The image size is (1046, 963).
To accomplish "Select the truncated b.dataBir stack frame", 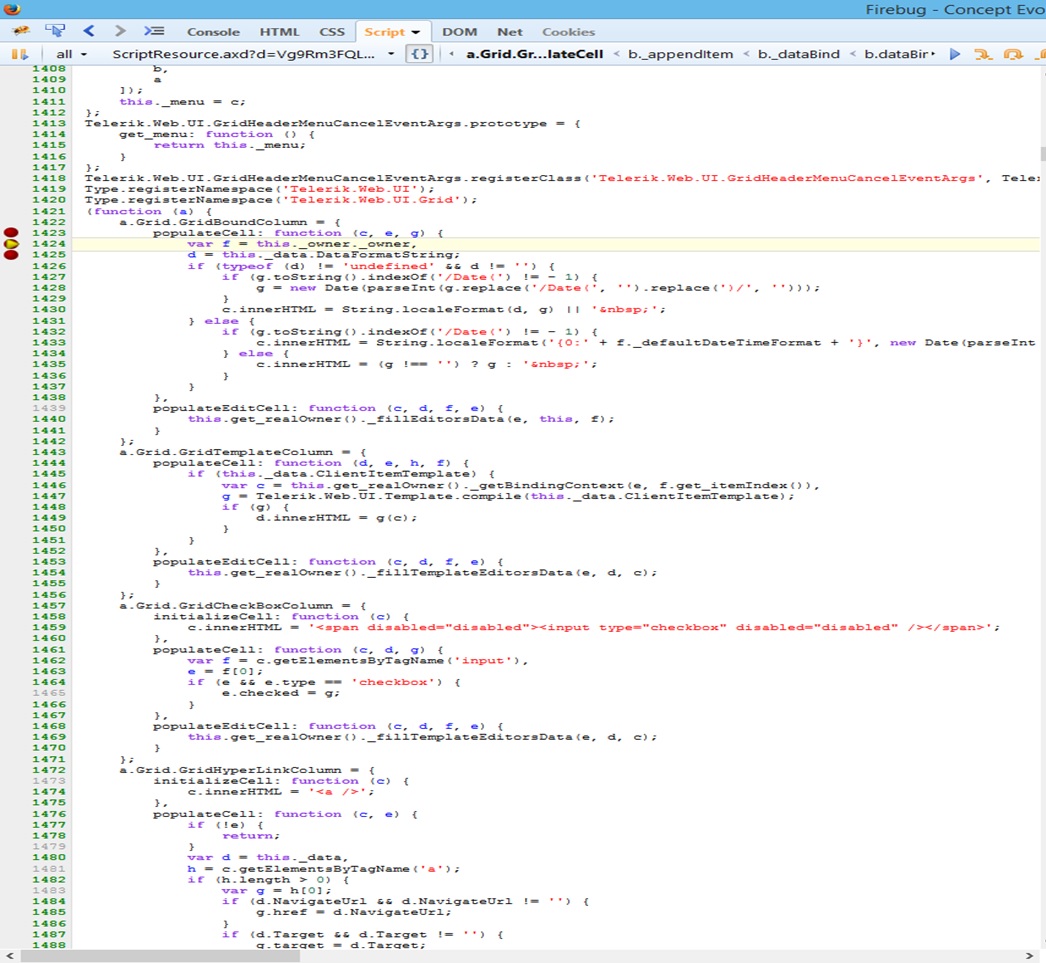I will point(895,54).
